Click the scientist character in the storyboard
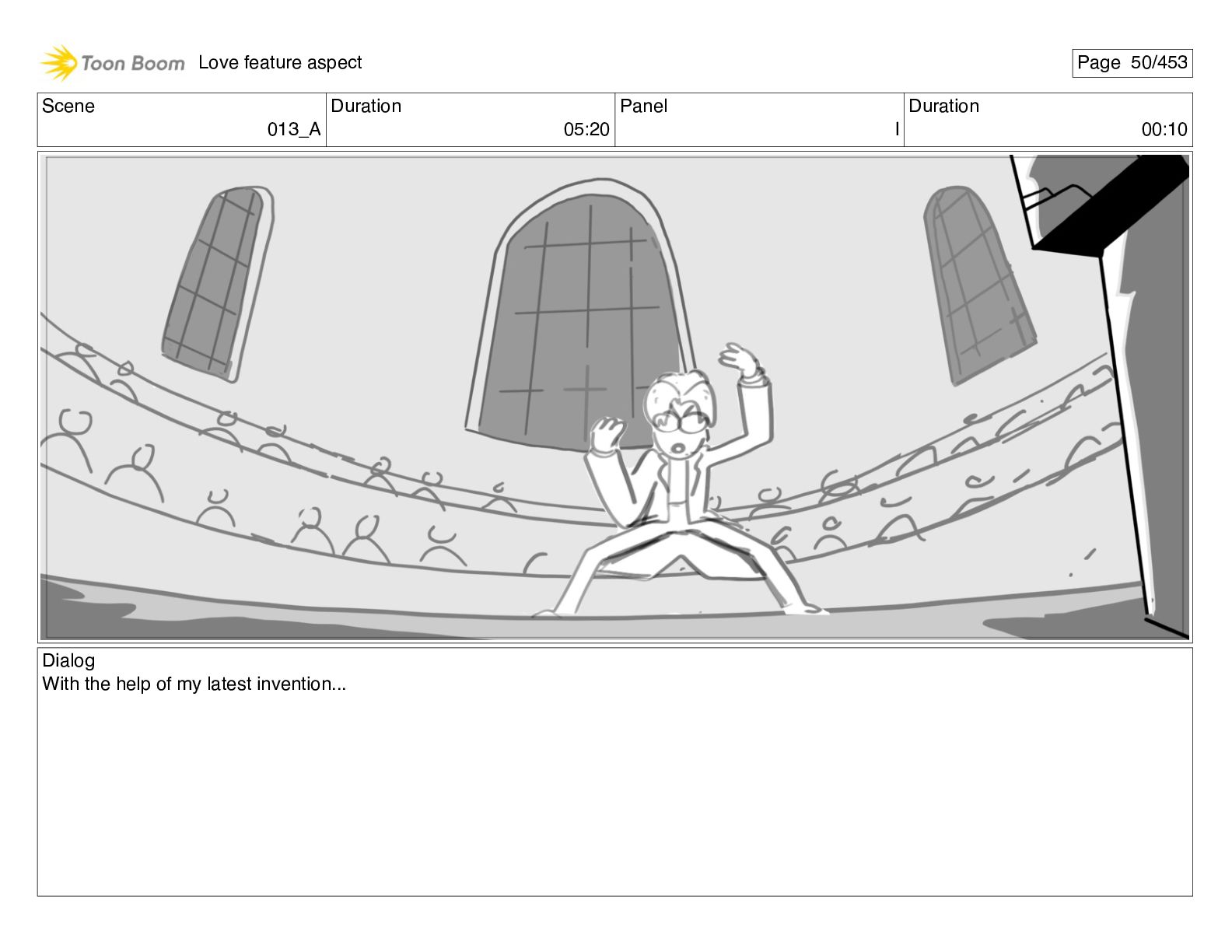 (x=675, y=482)
